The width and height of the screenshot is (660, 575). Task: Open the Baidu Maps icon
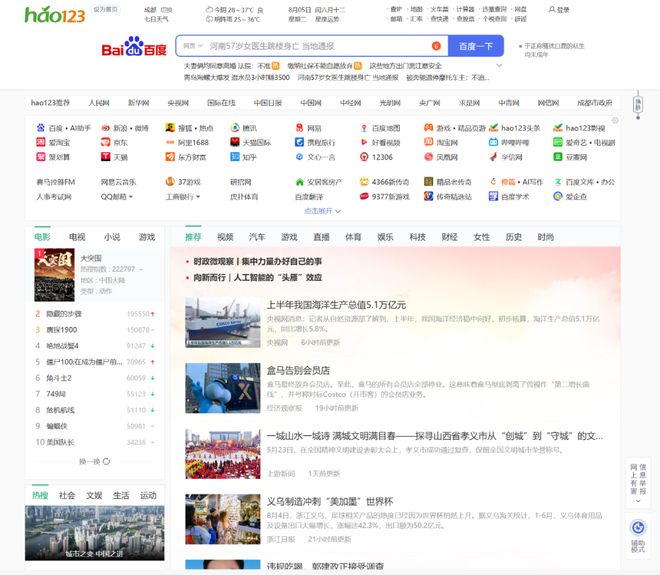362,128
